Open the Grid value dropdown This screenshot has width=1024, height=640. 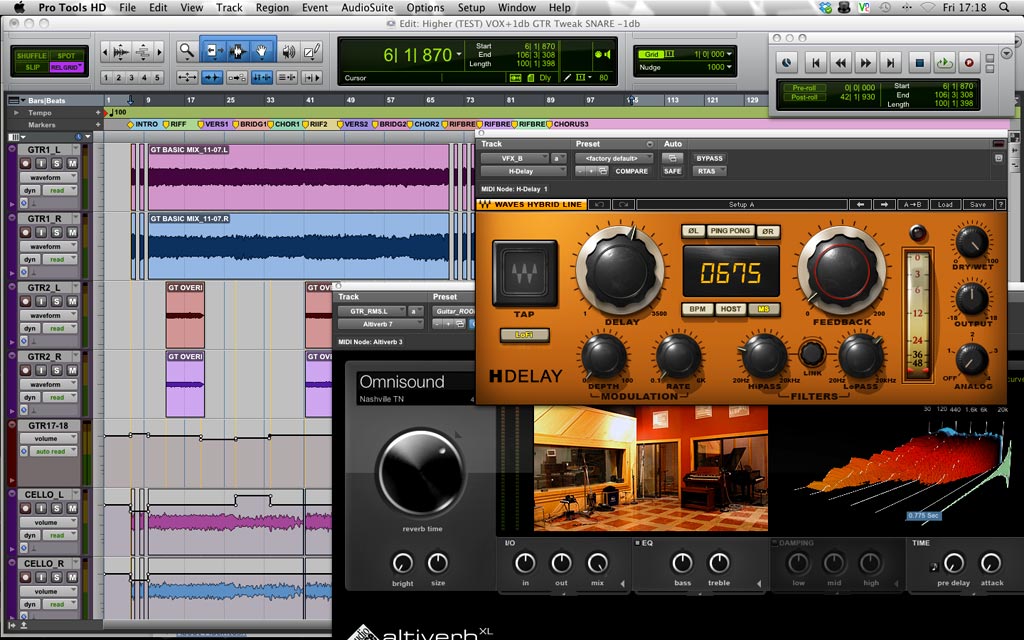[x=705, y=54]
